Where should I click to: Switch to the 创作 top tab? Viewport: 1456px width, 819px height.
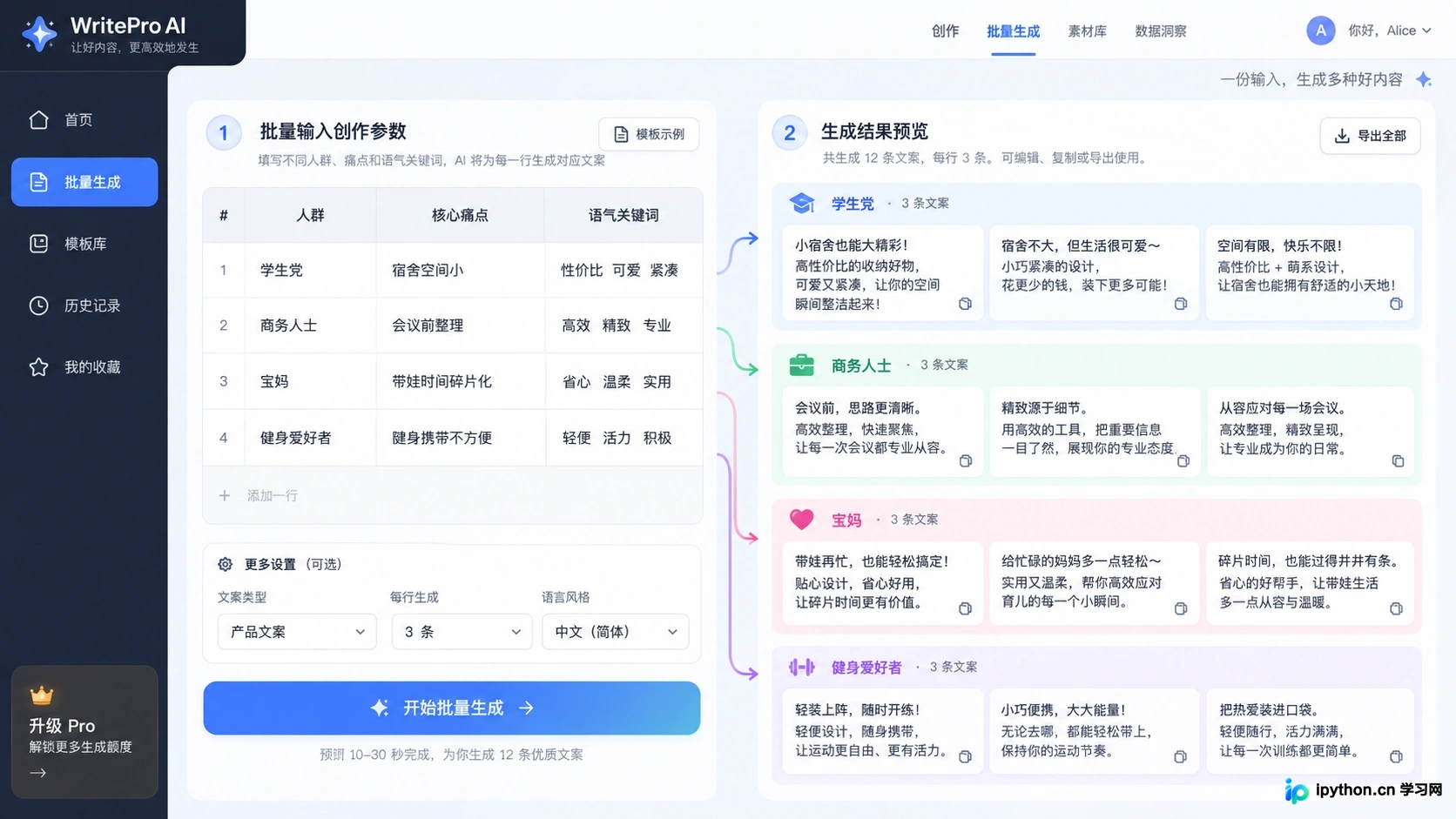[x=946, y=31]
